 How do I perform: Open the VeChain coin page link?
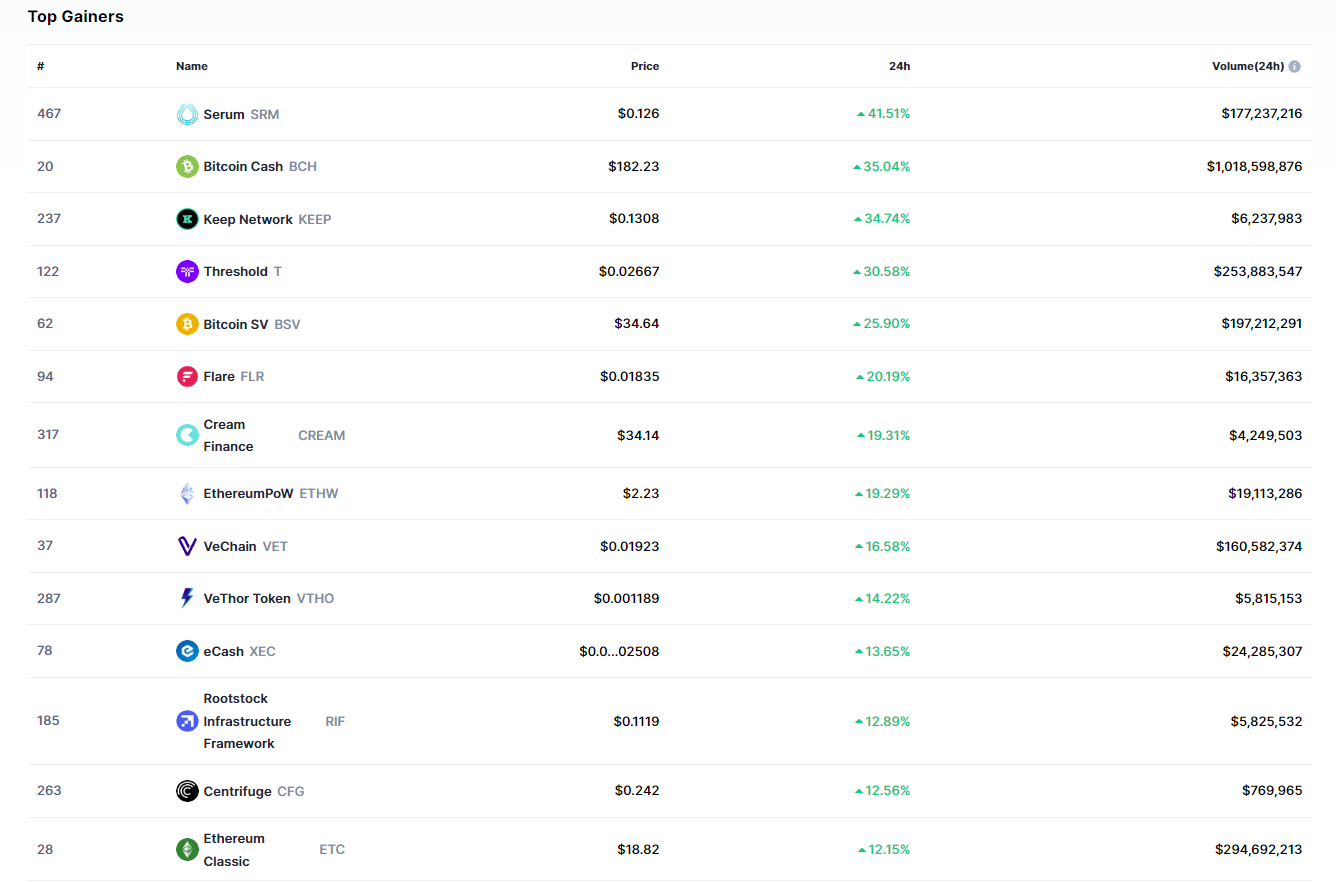point(230,546)
